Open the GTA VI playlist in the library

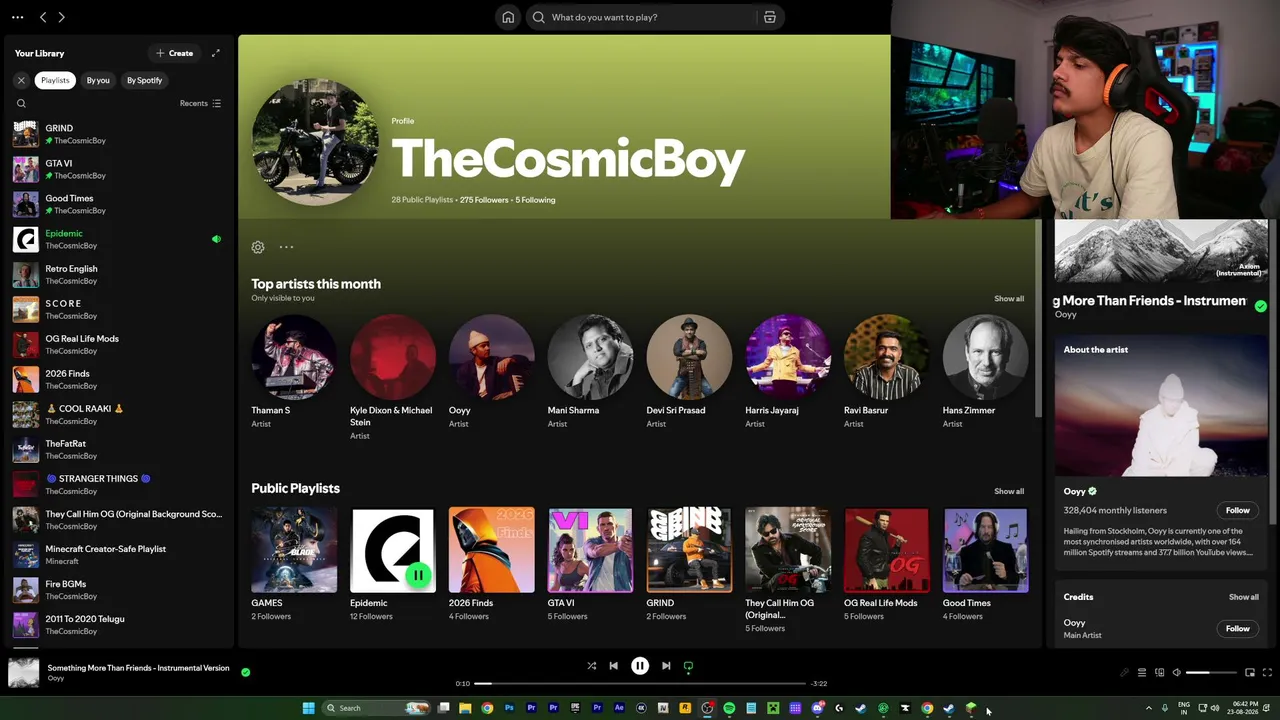118,169
